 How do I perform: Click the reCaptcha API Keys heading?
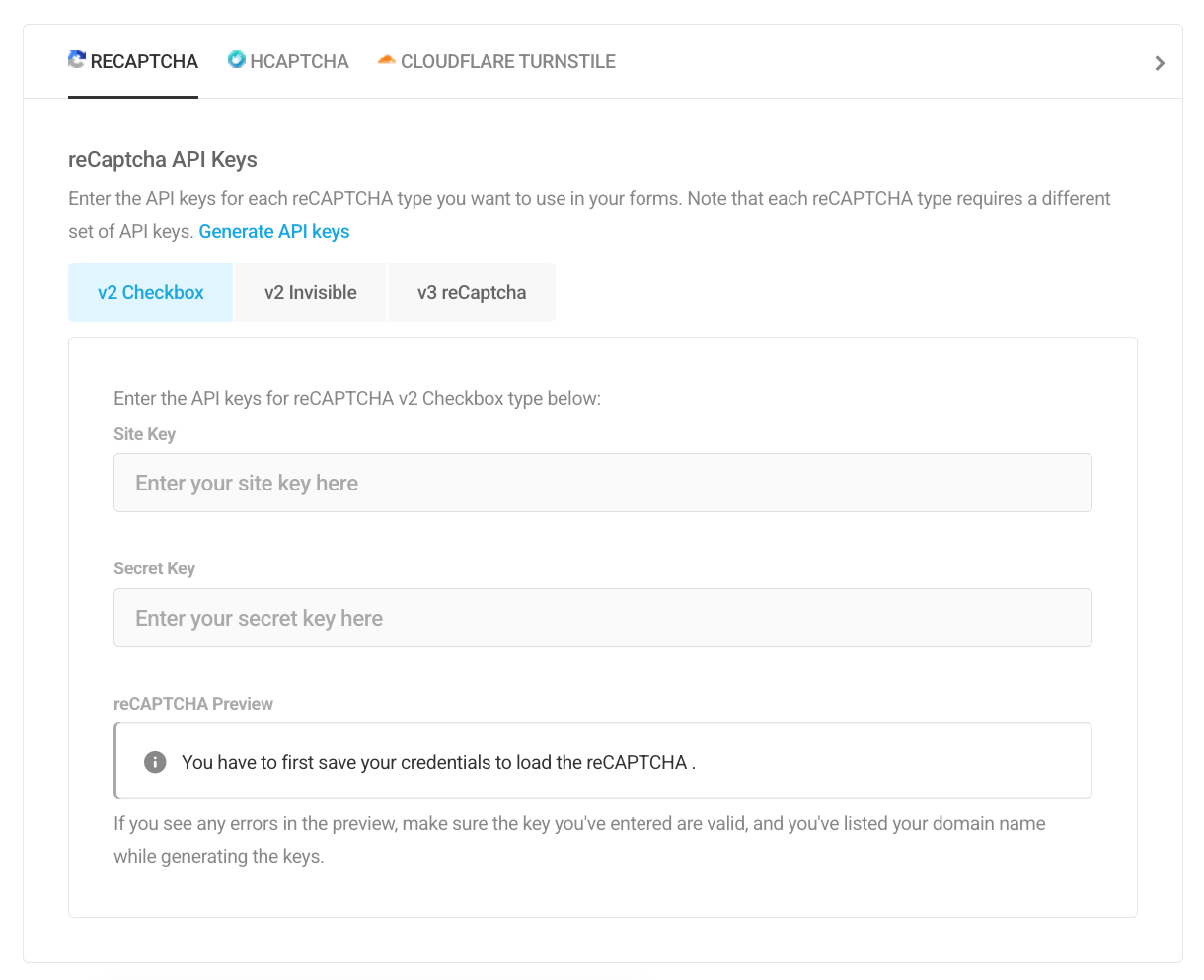tap(163, 160)
